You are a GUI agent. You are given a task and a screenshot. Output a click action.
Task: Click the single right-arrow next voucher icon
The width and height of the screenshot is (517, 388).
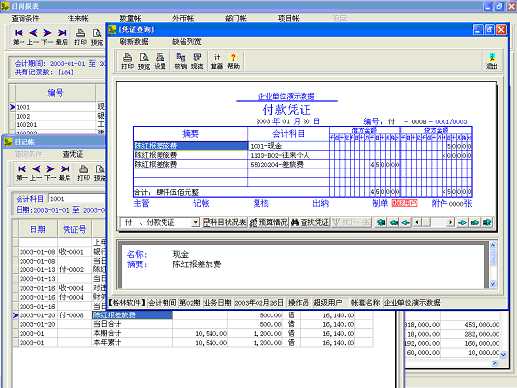tap(462, 222)
